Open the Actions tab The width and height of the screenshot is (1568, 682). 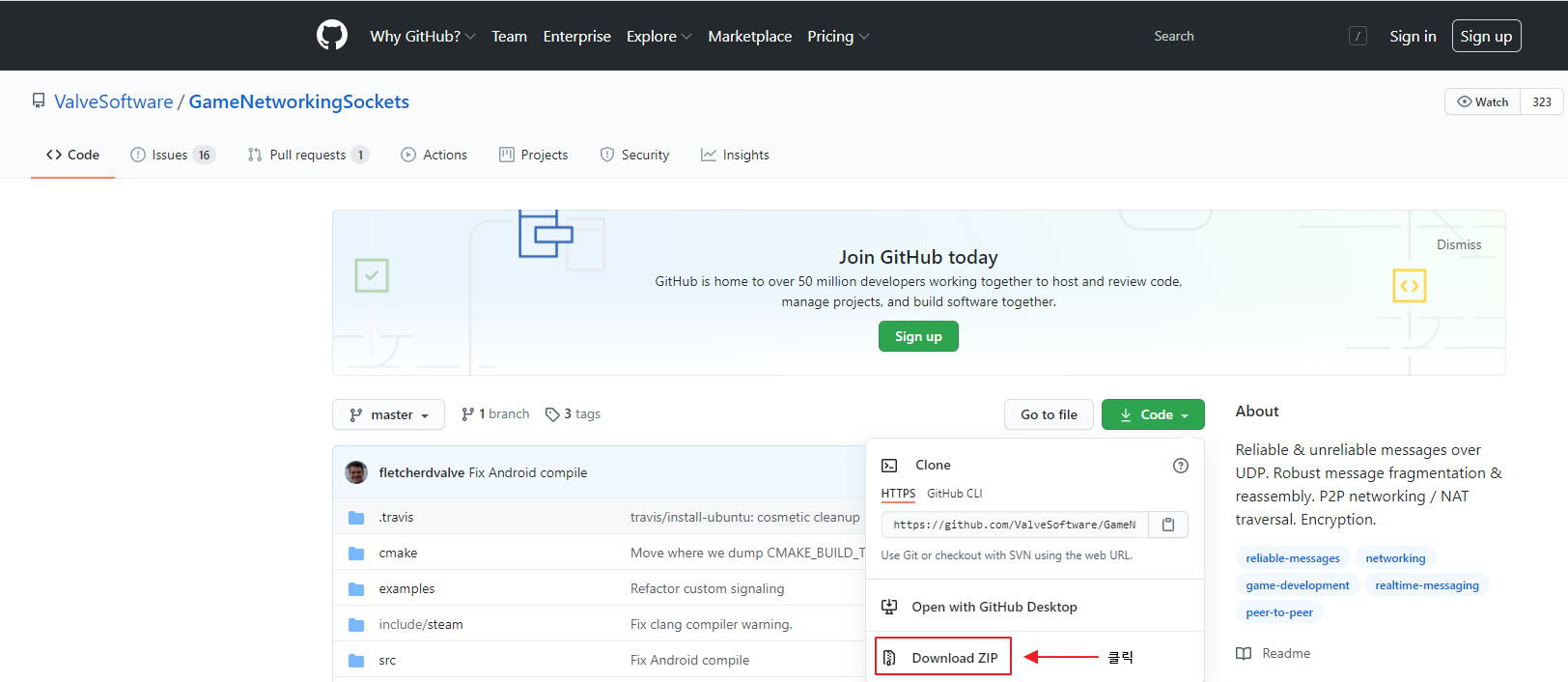434,155
